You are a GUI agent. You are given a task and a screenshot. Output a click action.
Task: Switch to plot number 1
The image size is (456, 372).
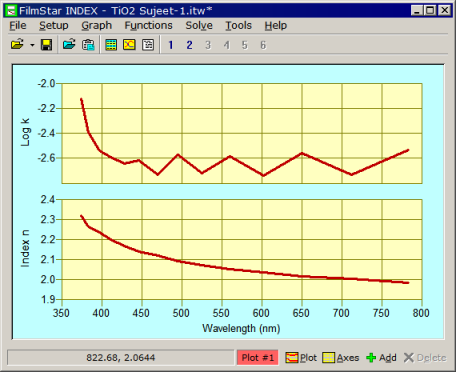[171, 45]
